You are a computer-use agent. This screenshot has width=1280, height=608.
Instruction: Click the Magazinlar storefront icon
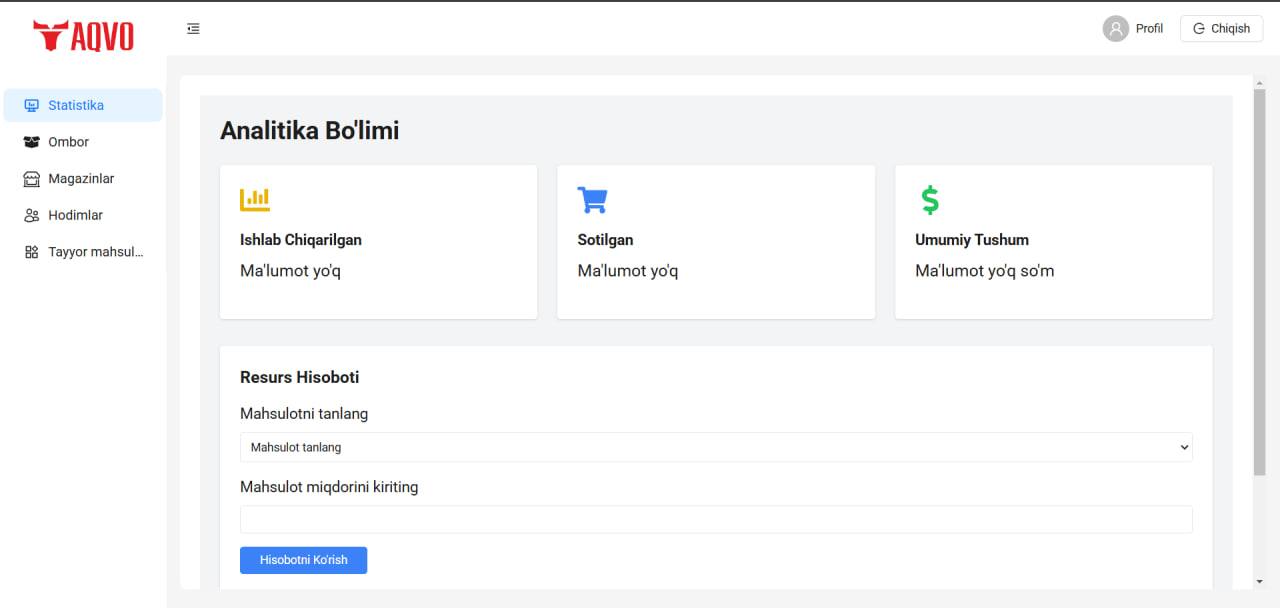click(x=31, y=178)
